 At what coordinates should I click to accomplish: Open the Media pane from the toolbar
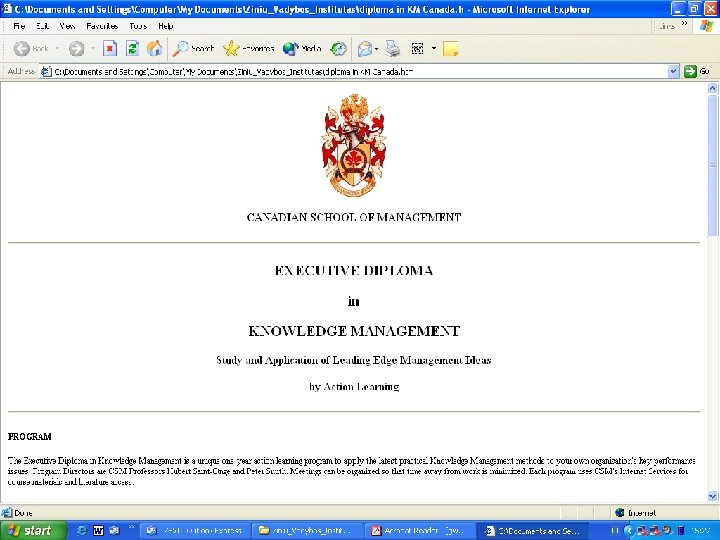(302, 48)
